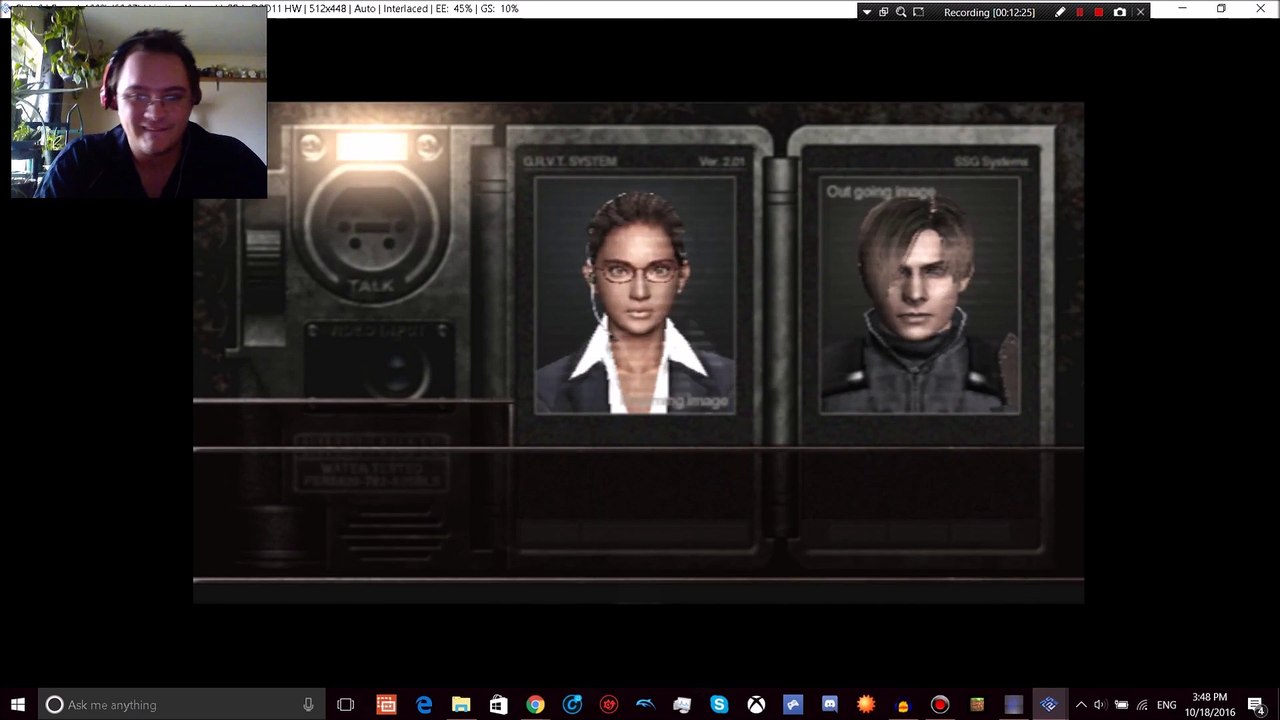Open File Explorer from taskbar
Image resolution: width=1280 pixels, height=720 pixels.
(461, 705)
